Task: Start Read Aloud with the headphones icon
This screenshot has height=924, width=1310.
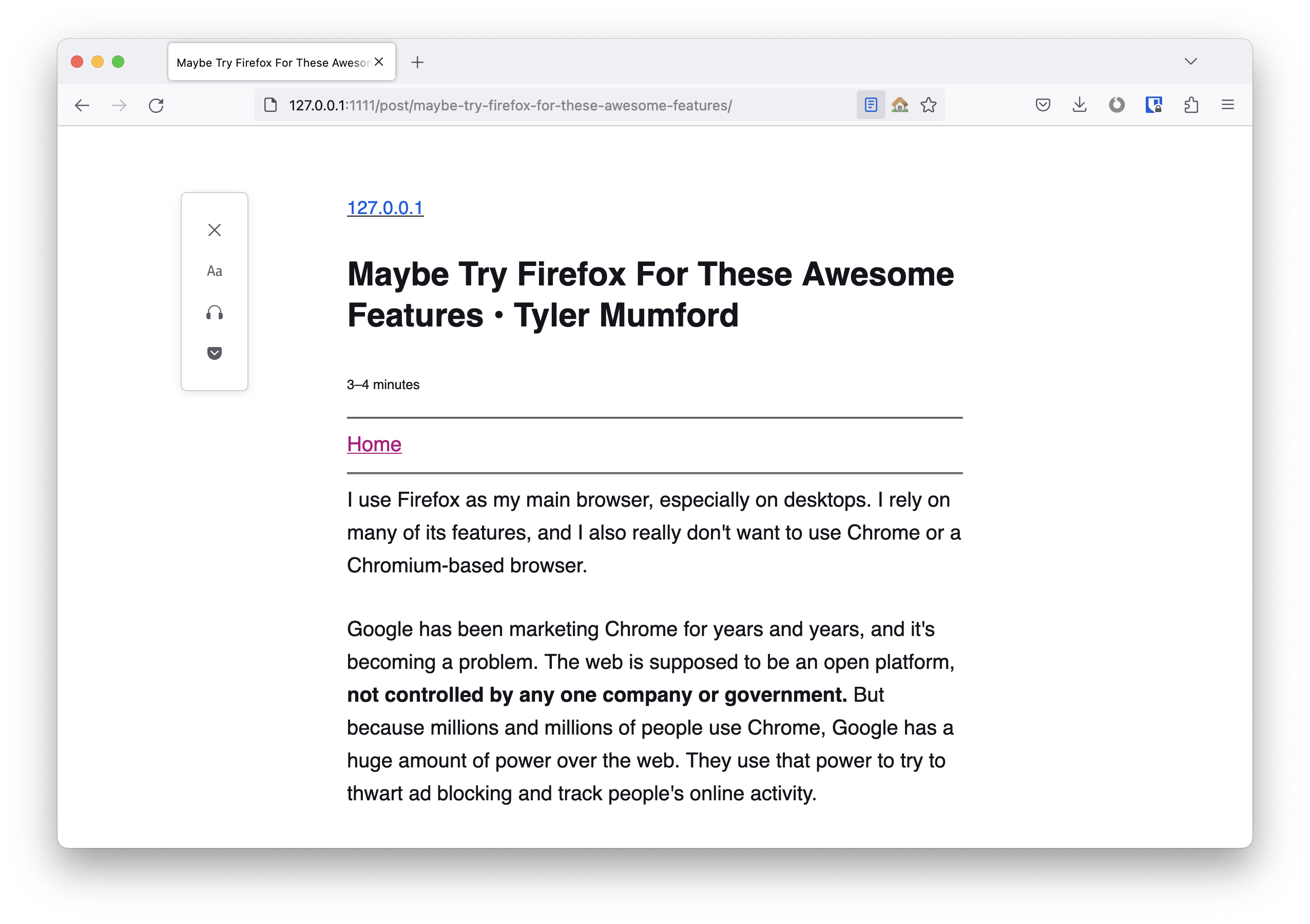Action: [215, 312]
